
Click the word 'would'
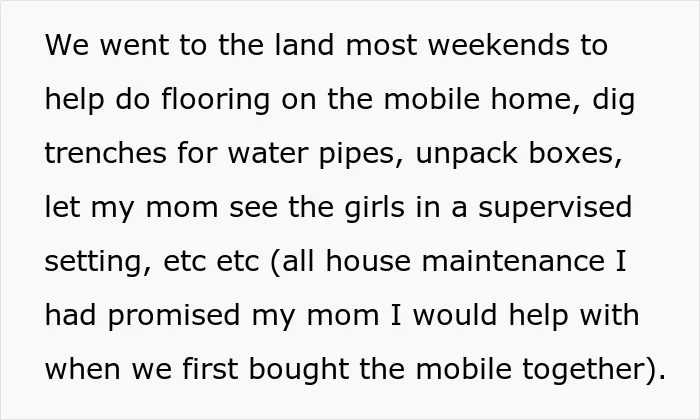point(454,315)
